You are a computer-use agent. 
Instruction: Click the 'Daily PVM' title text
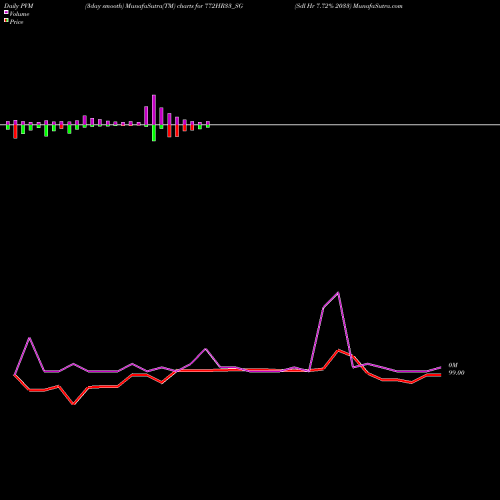(19, 6)
